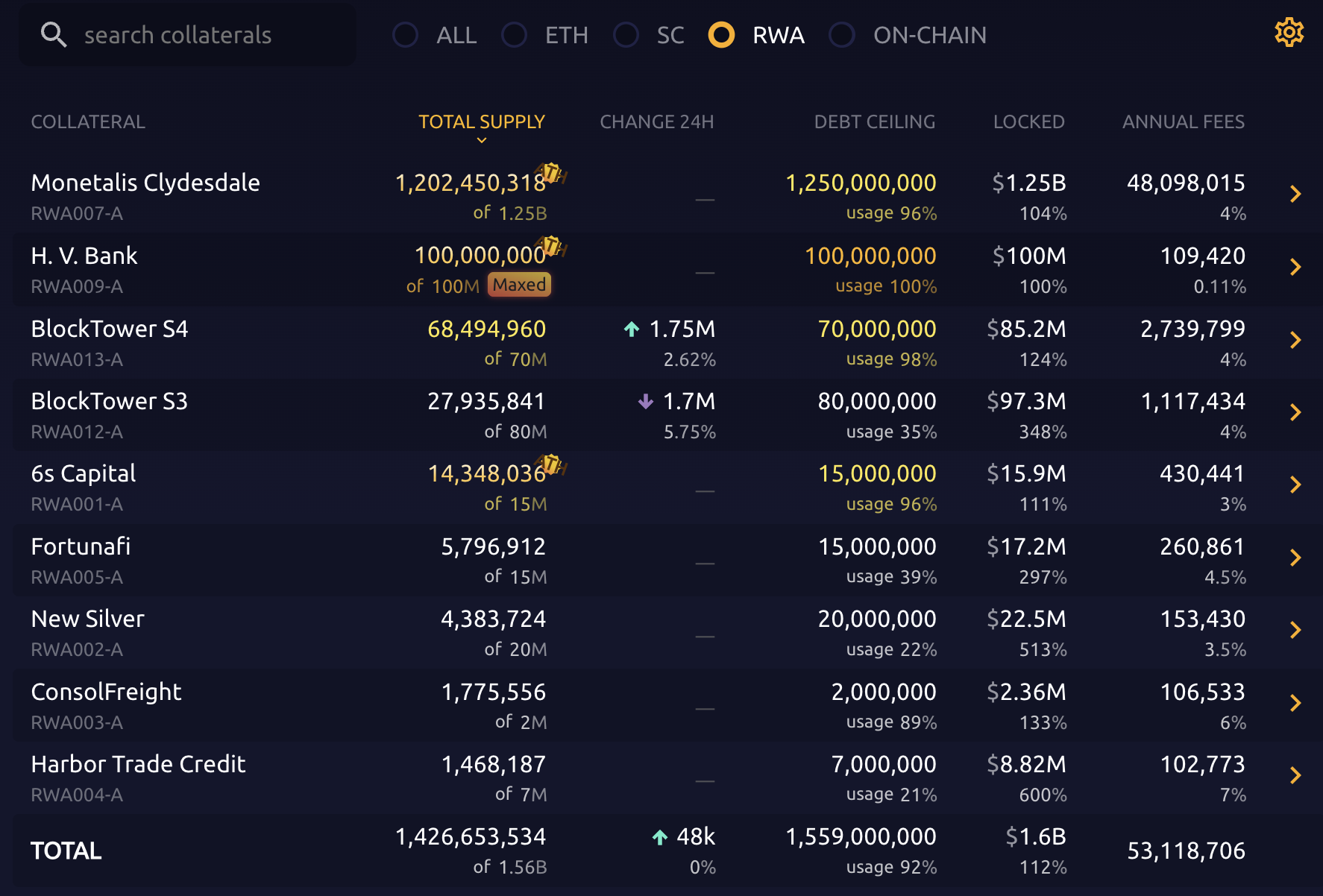This screenshot has height=896, width=1323.
Task: Open the New Silver collateral link
Action: point(88,619)
